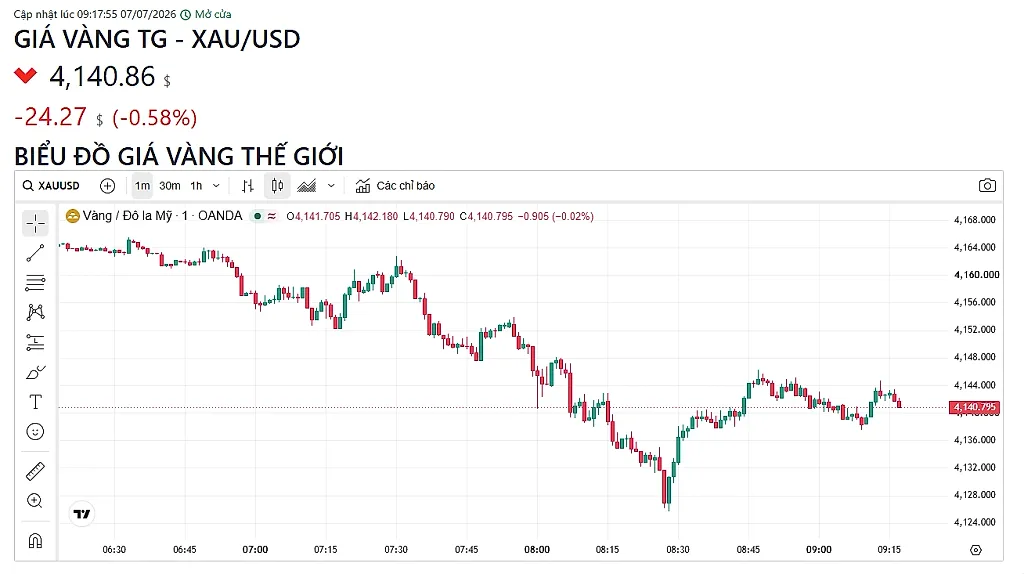
Task: Toggle candlestick chart style
Action: point(277,186)
